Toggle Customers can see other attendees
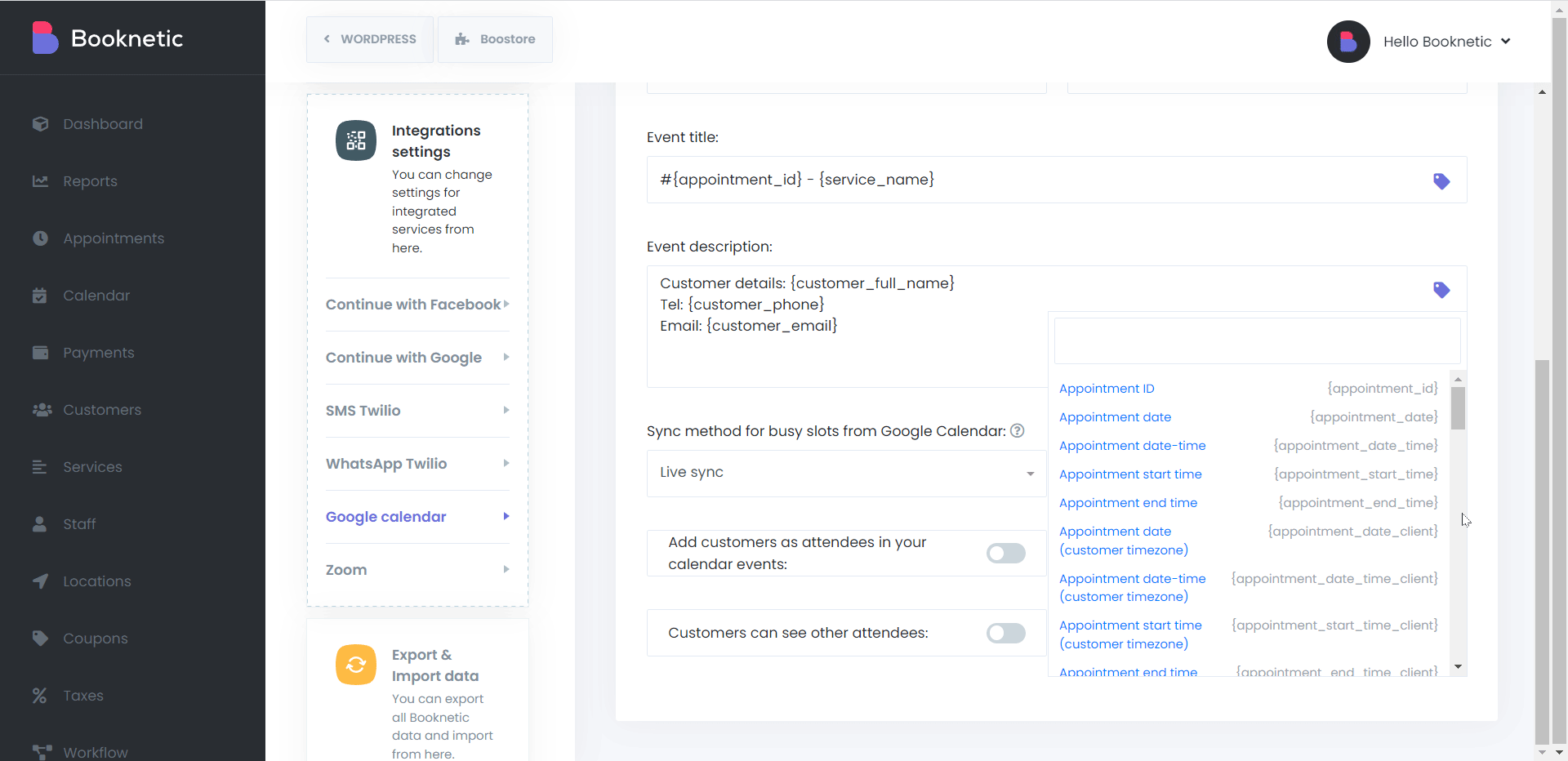The image size is (1568, 761). (1005, 633)
